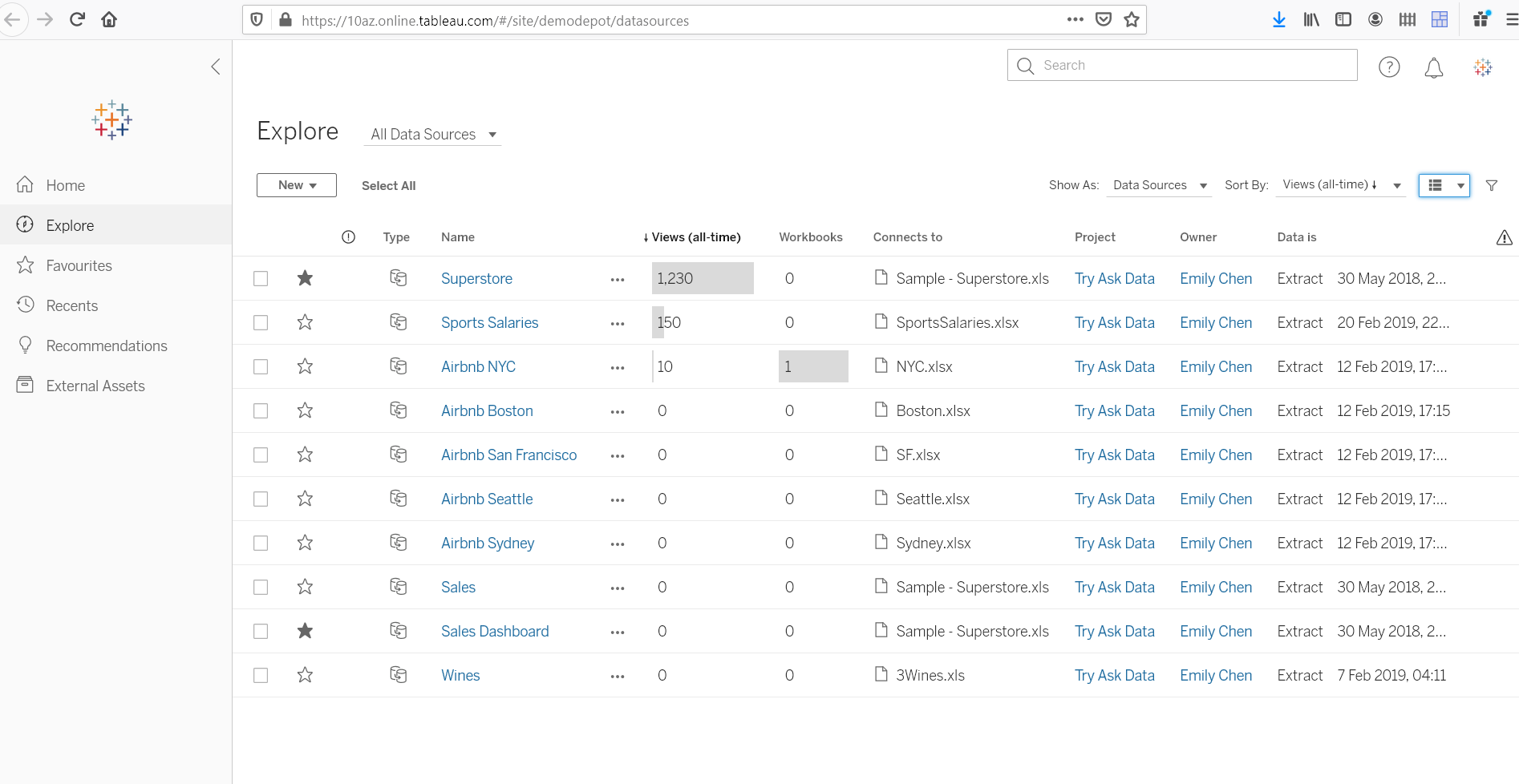Click the info circle column header icon

(x=348, y=236)
